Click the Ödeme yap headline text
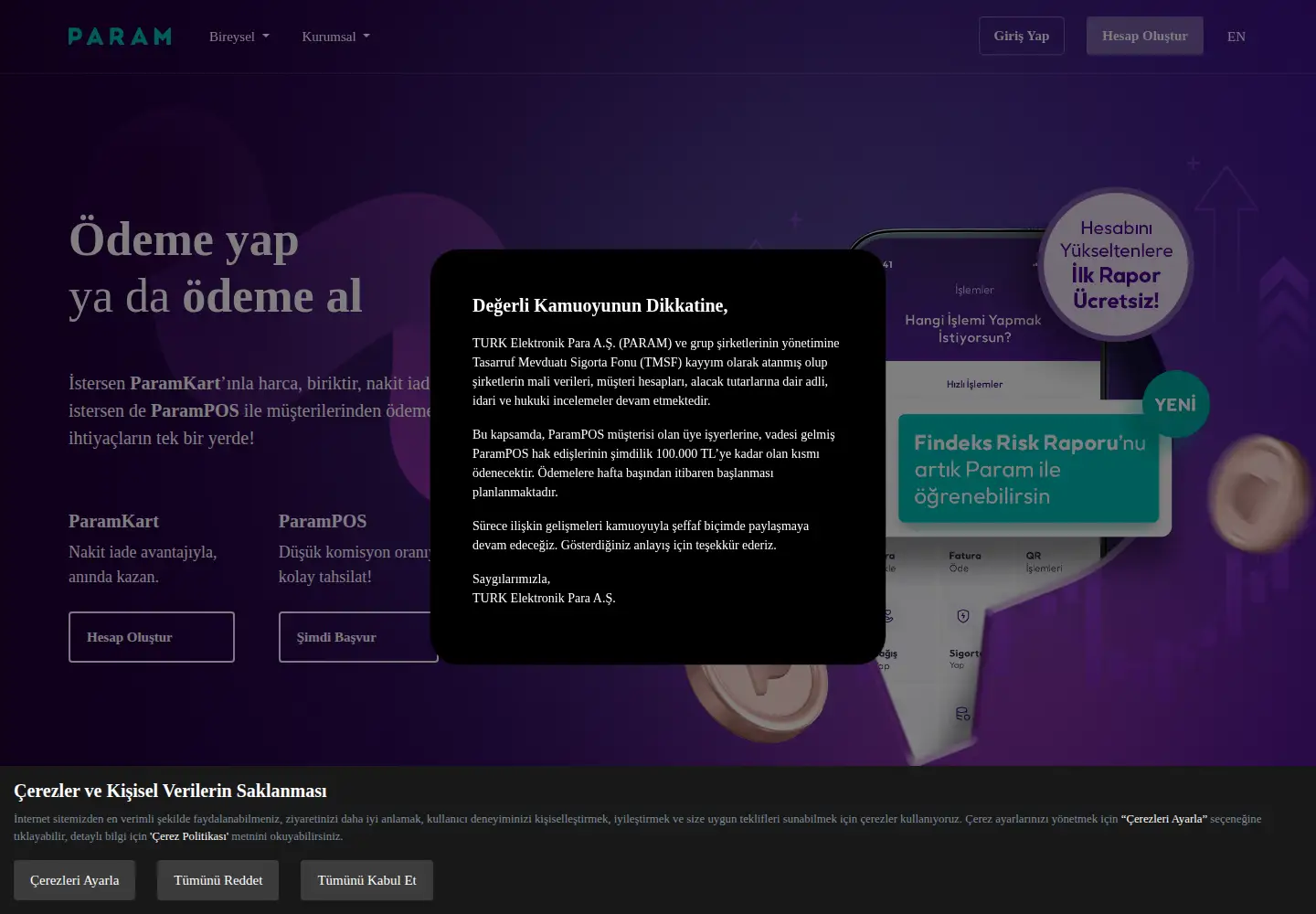Image resolution: width=1316 pixels, height=914 pixels. [x=184, y=239]
